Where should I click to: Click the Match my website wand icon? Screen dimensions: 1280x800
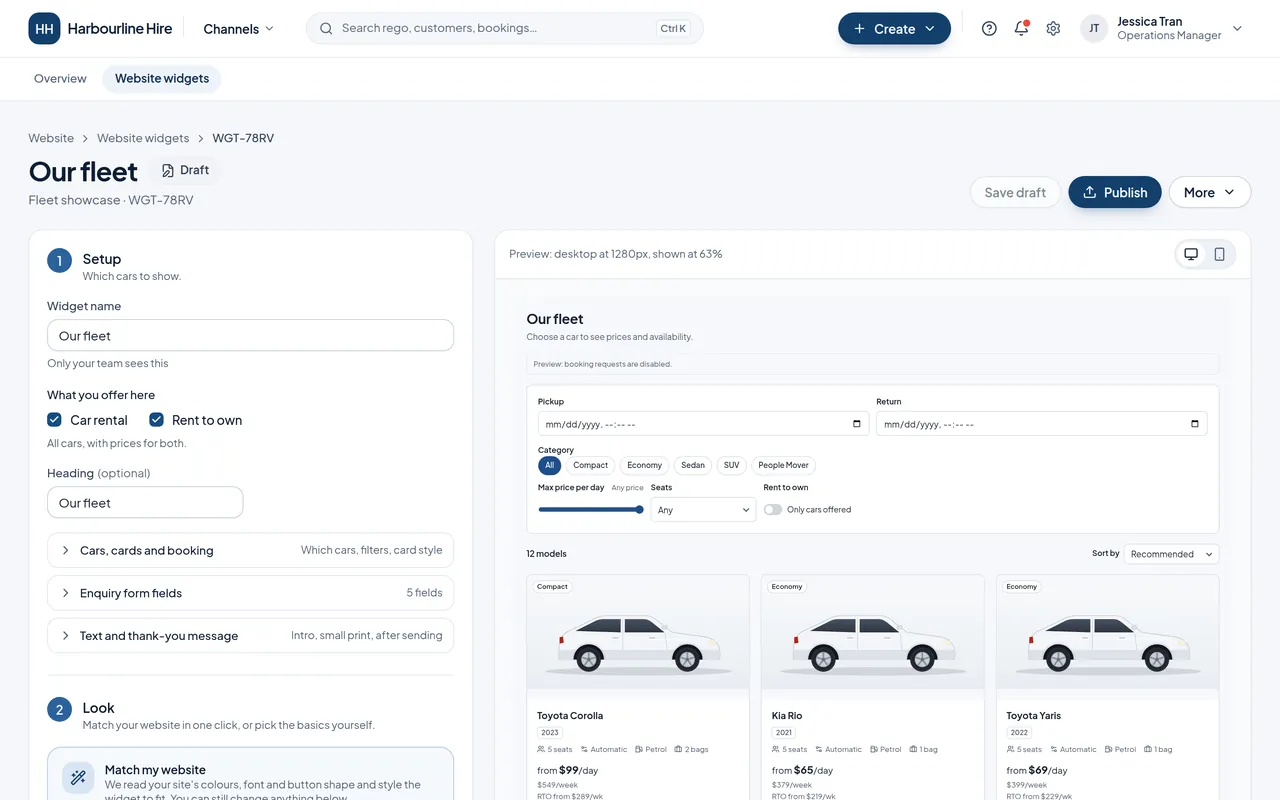[x=78, y=778]
